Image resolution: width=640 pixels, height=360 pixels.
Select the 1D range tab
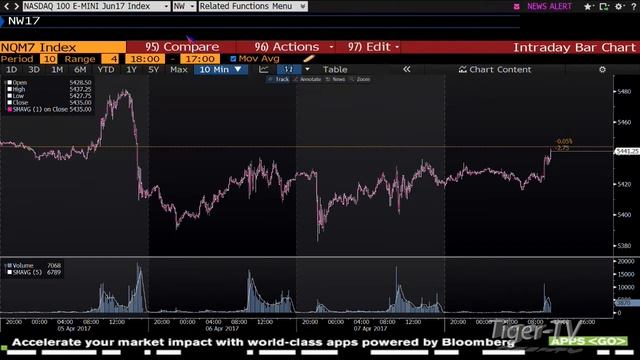[x=11, y=69]
